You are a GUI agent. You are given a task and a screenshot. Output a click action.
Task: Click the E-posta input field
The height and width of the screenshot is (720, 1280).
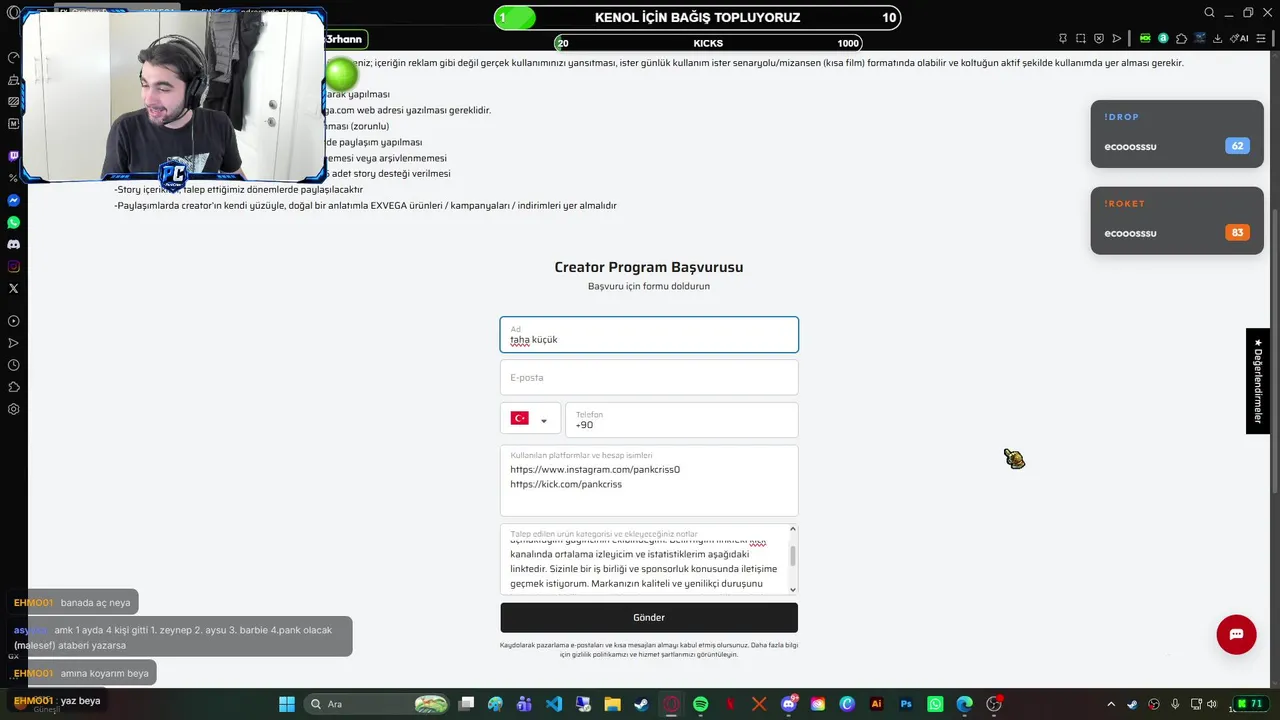(649, 378)
